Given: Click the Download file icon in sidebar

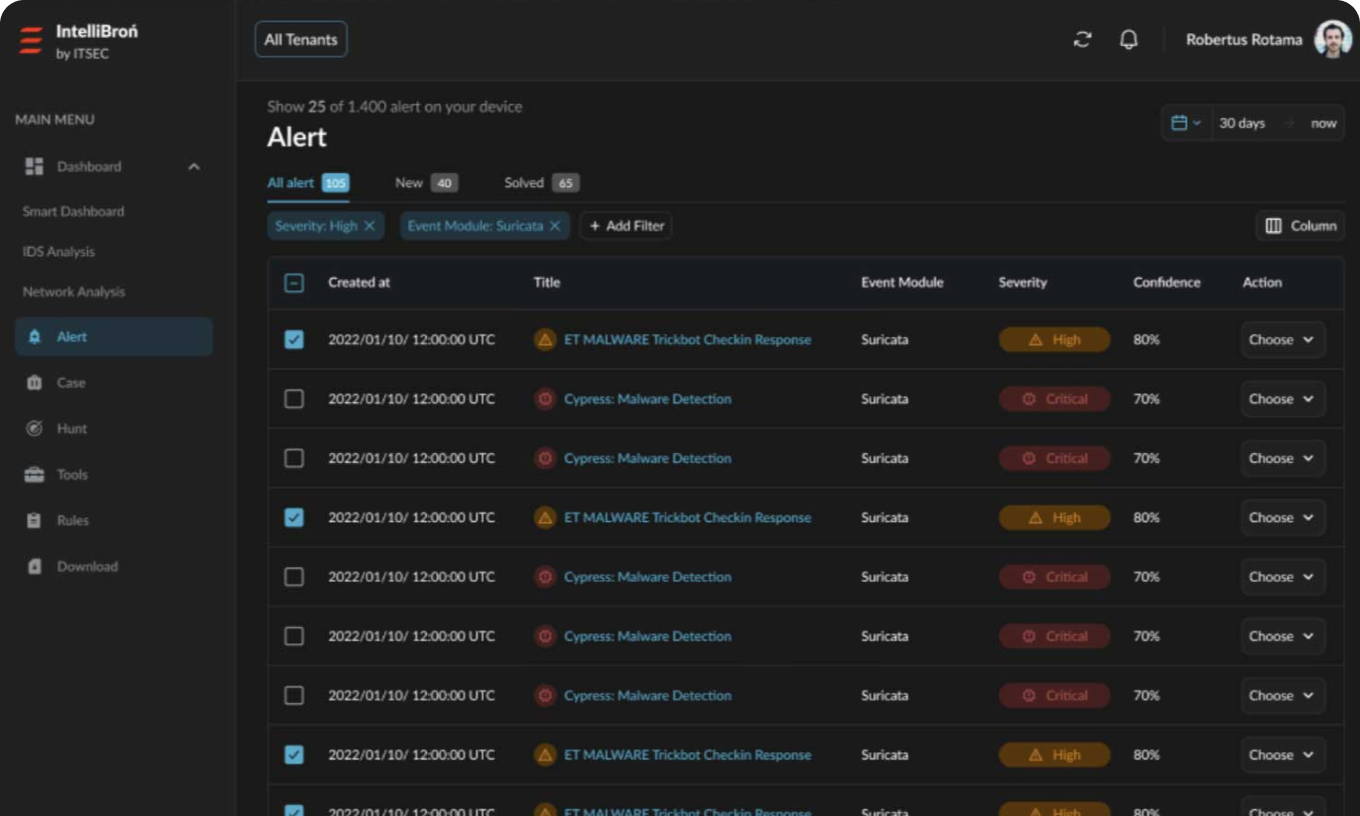Looking at the screenshot, I should (34, 566).
